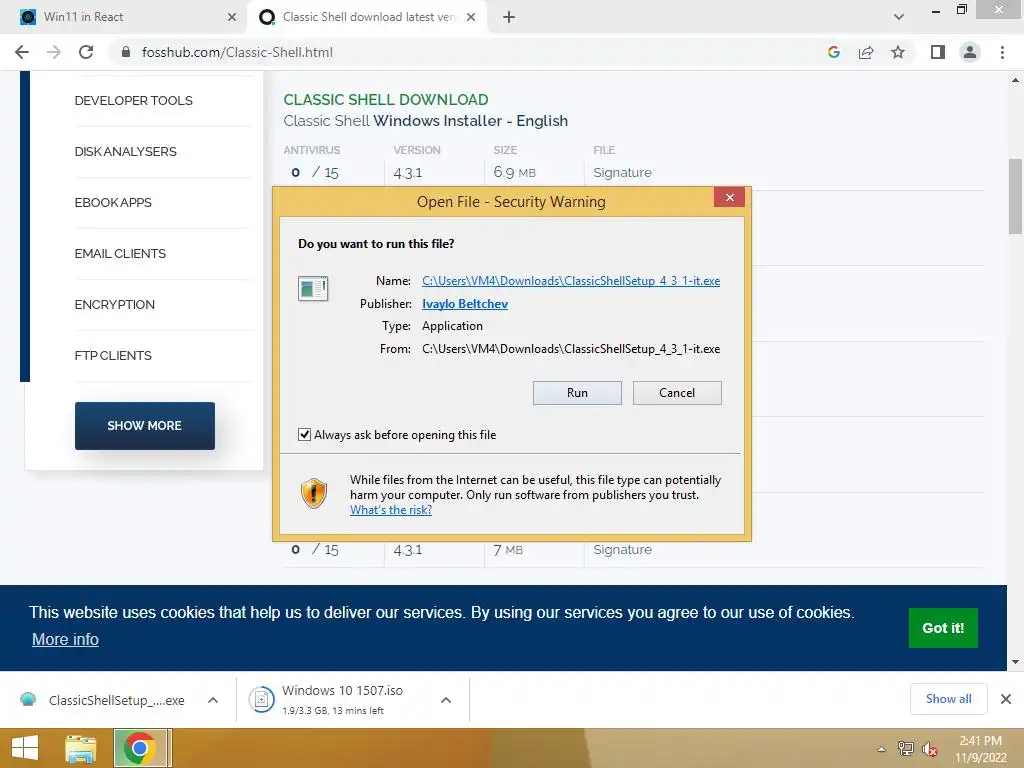Select Classic Shell download tab
Image resolution: width=1024 pixels, height=768 pixels.
coord(366,17)
